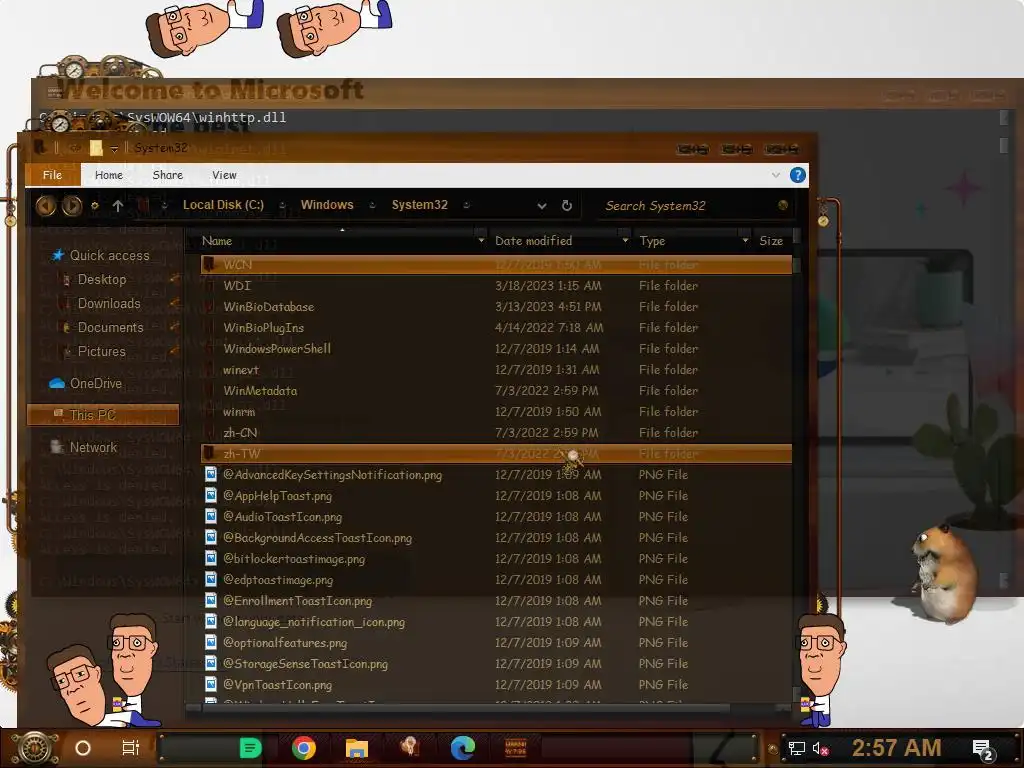This screenshot has width=1024, height=768.
Task: Refresh the System32 folder view
Action: (567, 206)
